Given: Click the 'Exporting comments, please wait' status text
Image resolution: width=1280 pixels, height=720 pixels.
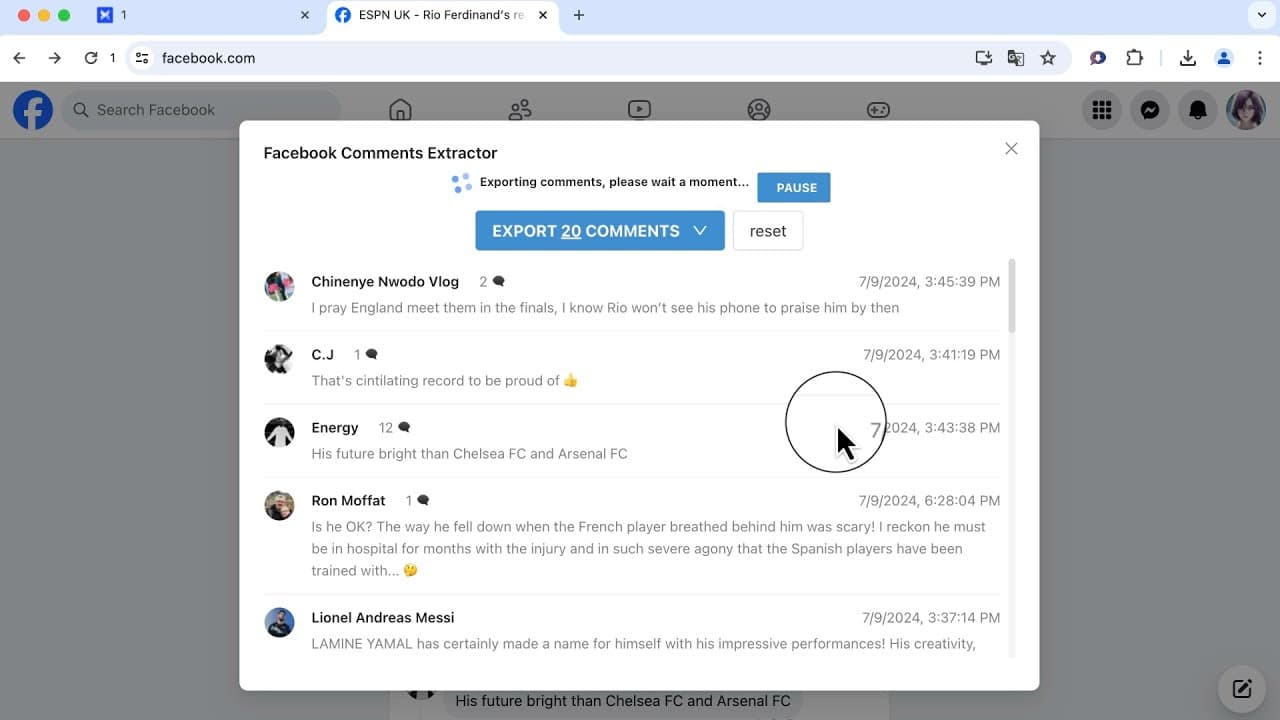Looking at the screenshot, I should [614, 182].
